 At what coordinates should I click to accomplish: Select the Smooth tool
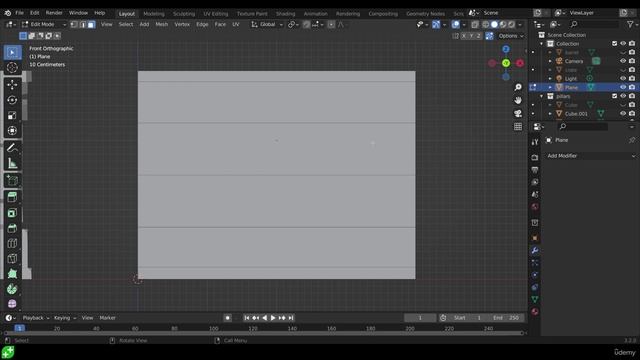click(x=12, y=304)
